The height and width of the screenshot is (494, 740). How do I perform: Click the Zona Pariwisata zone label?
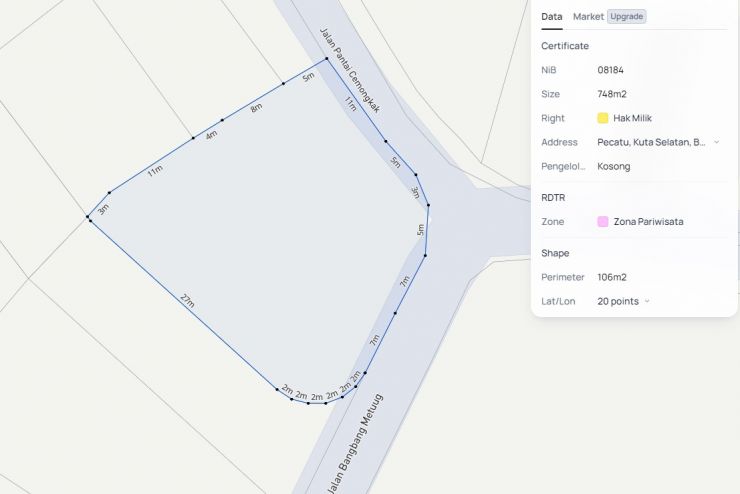coord(648,221)
